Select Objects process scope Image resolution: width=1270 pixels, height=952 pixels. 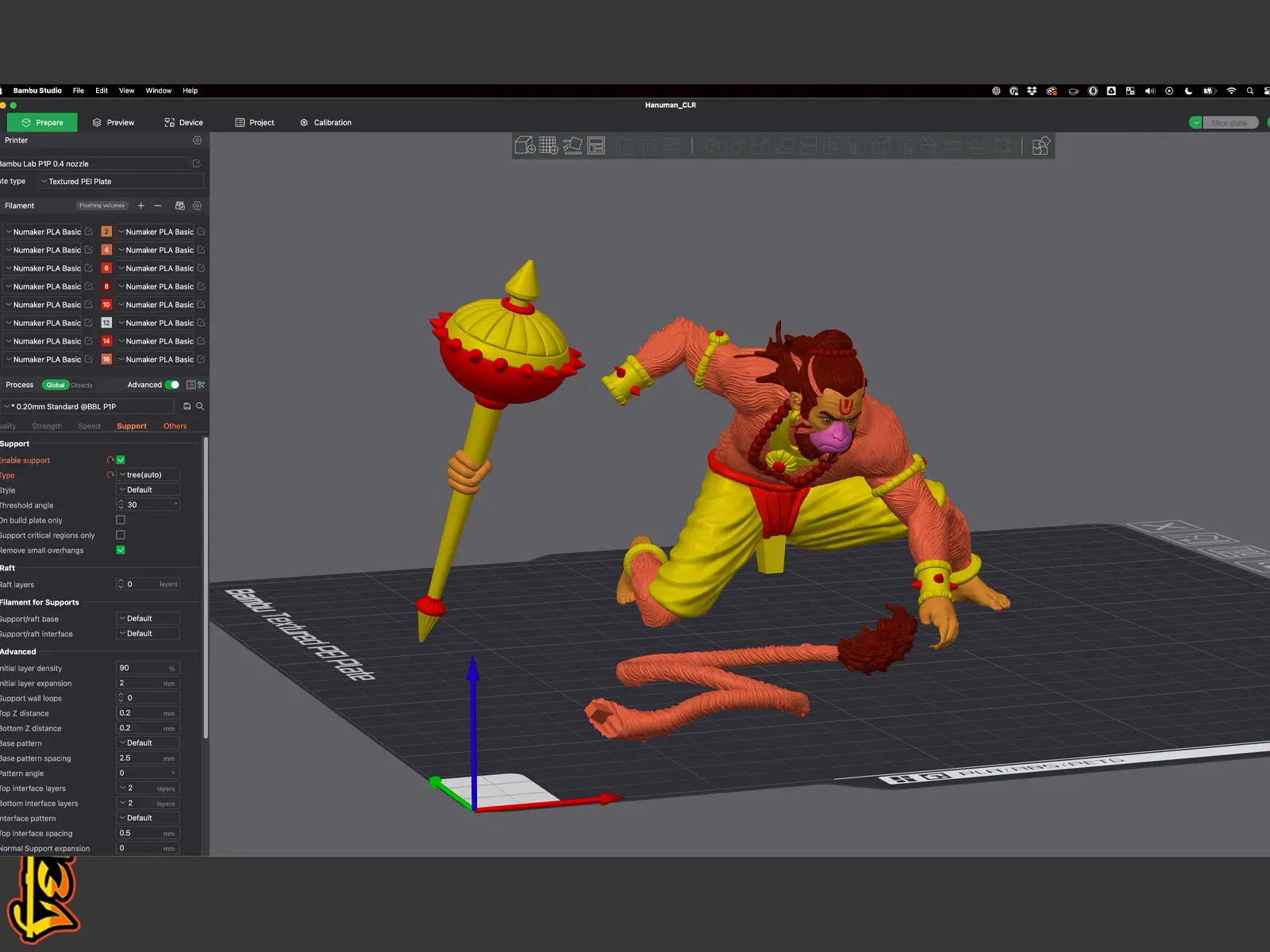pos(82,385)
